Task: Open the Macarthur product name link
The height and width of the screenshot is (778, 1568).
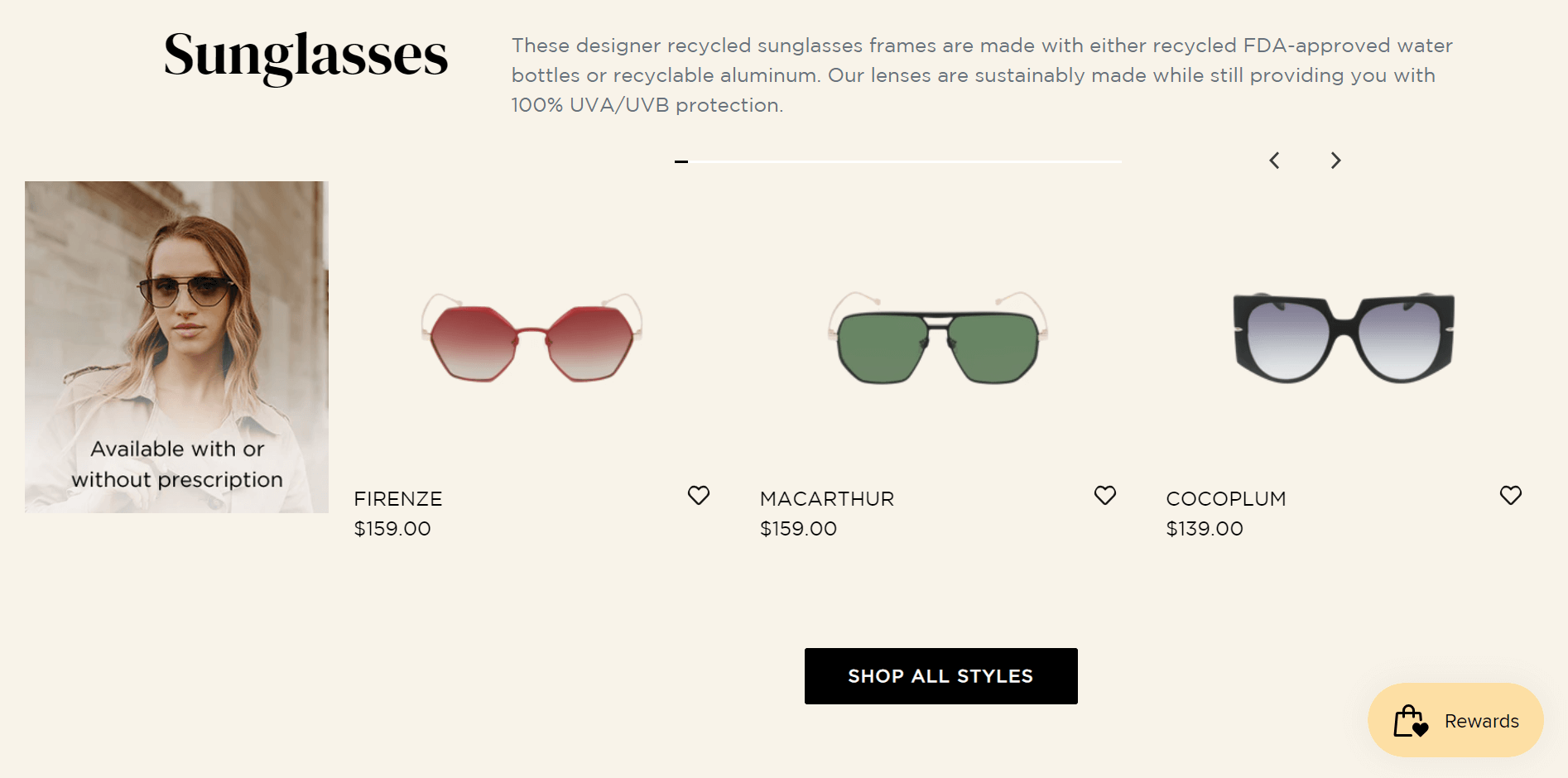Action: [x=827, y=499]
